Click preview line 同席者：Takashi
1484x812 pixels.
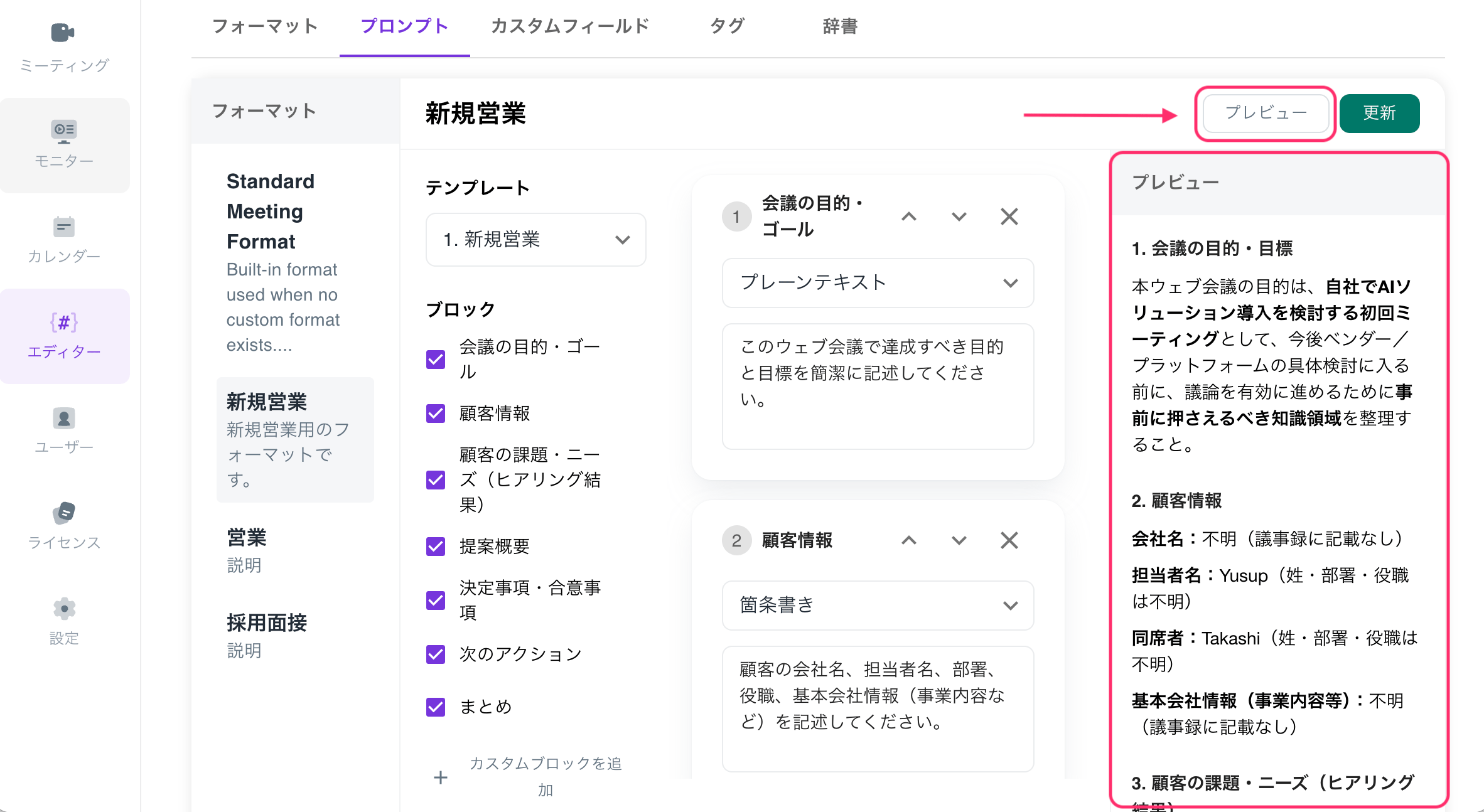(1274, 651)
